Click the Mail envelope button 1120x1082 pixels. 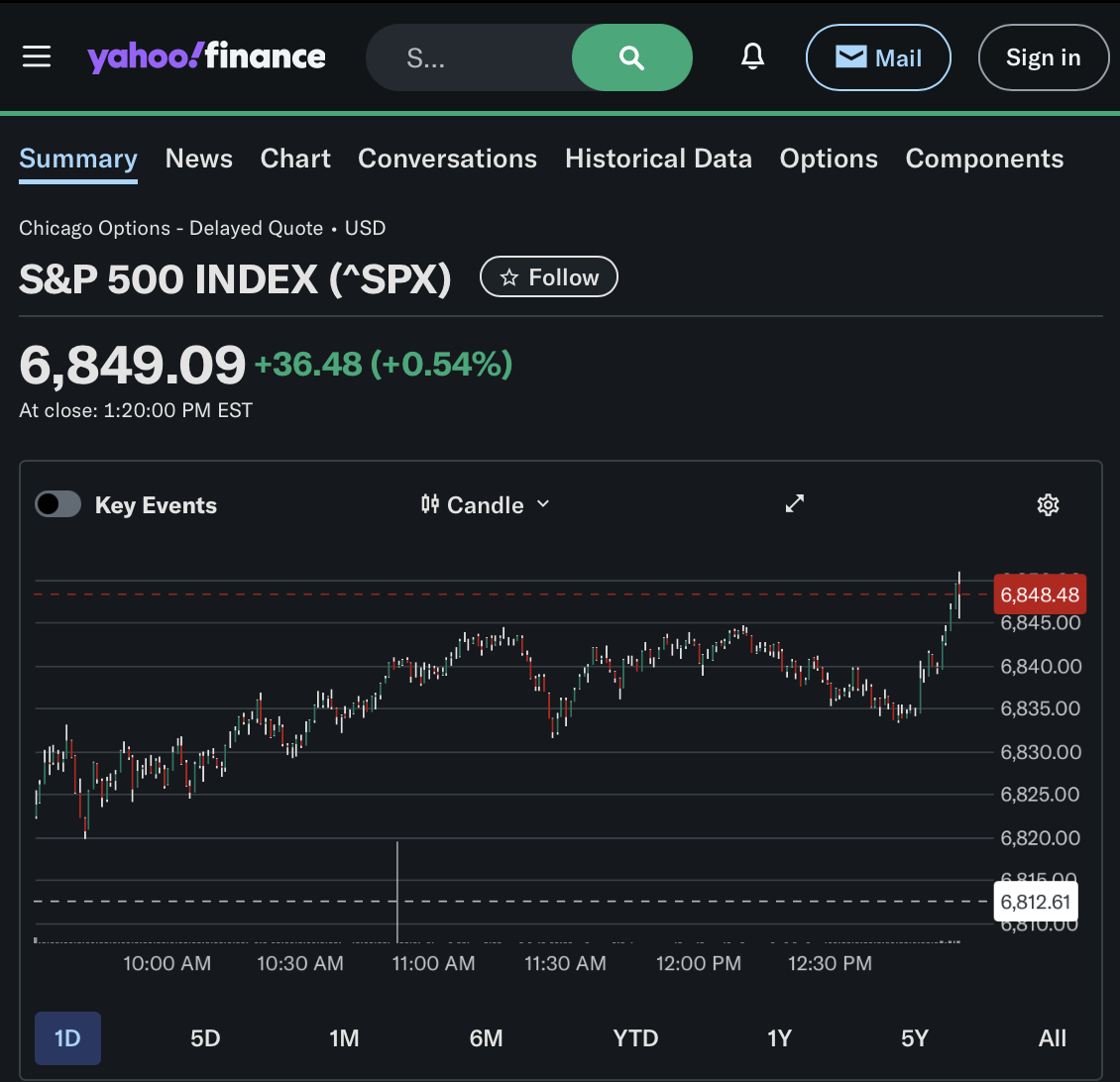point(878,57)
